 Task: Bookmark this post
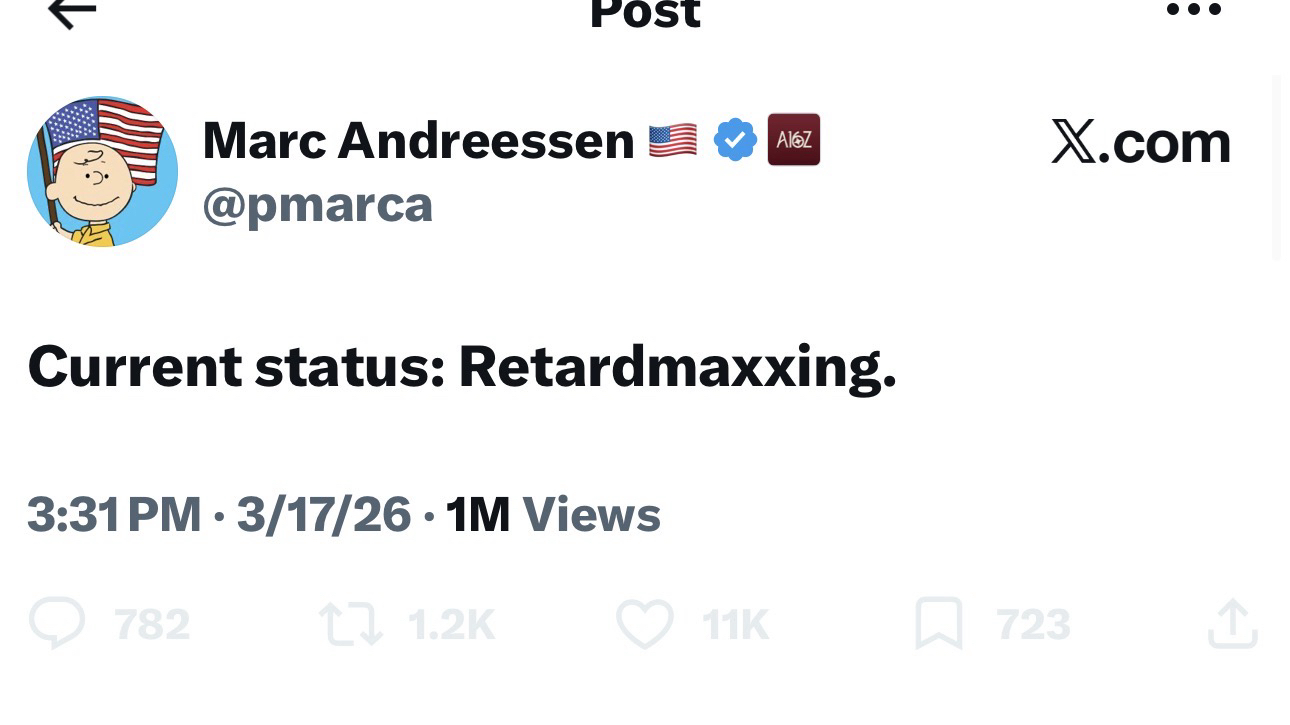[x=939, y=624]
